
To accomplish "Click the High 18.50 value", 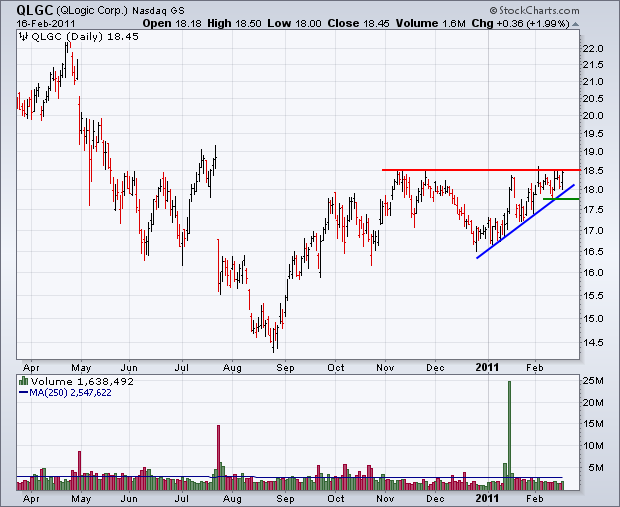I will (x=234, y=23).
